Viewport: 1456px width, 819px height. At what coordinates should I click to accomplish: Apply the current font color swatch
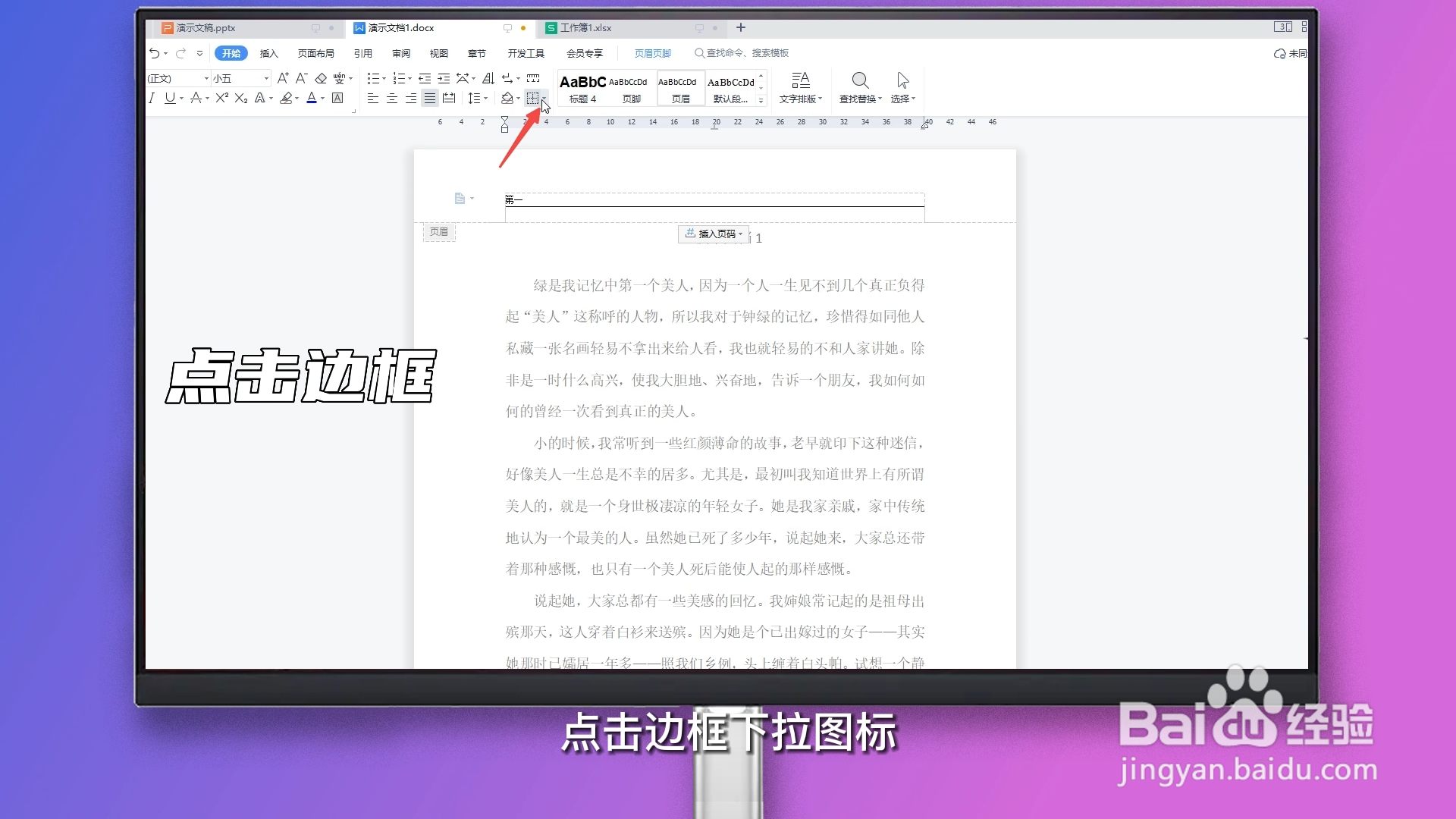pos(313,98)
